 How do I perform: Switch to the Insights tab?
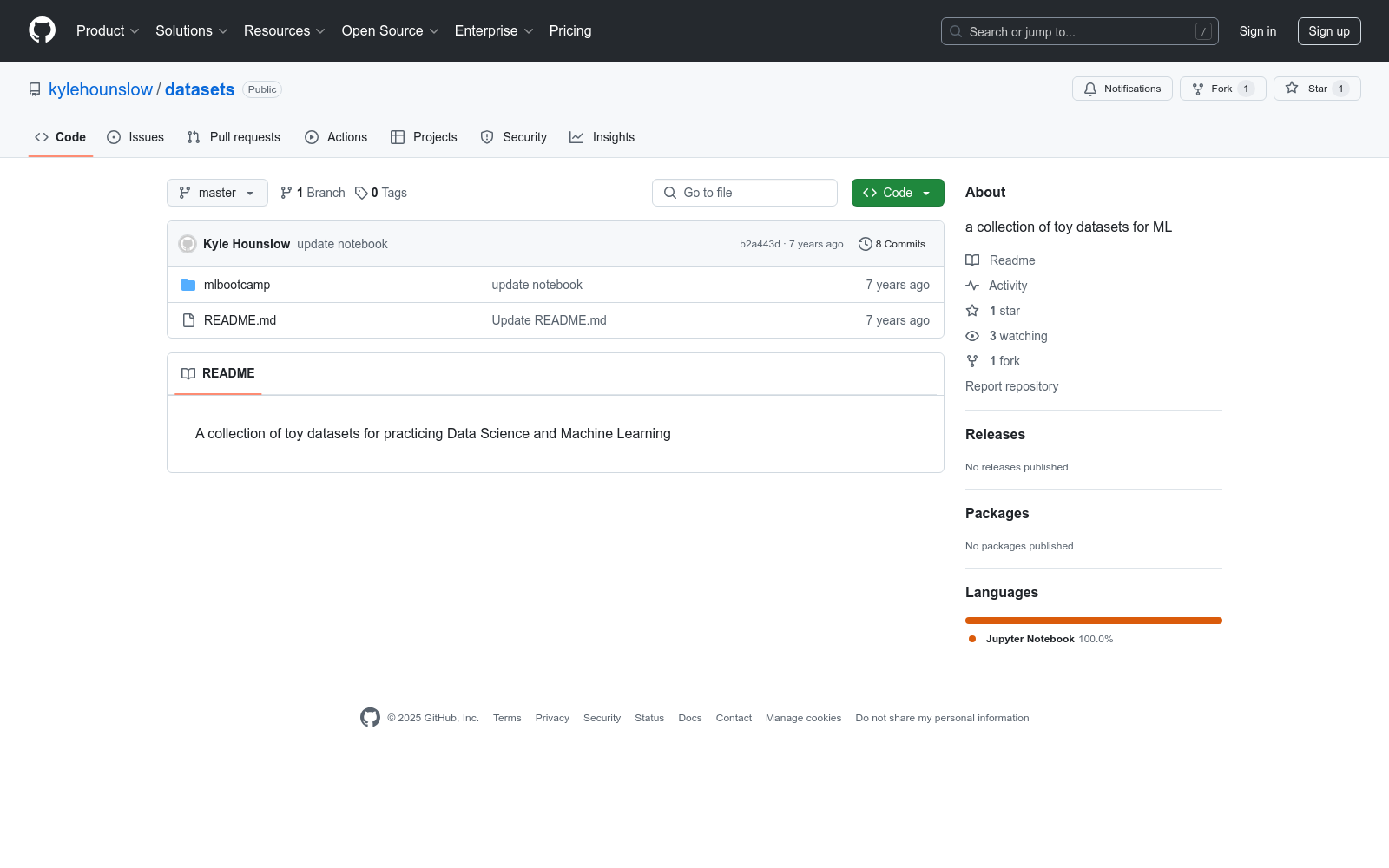[x=602, y=137]
